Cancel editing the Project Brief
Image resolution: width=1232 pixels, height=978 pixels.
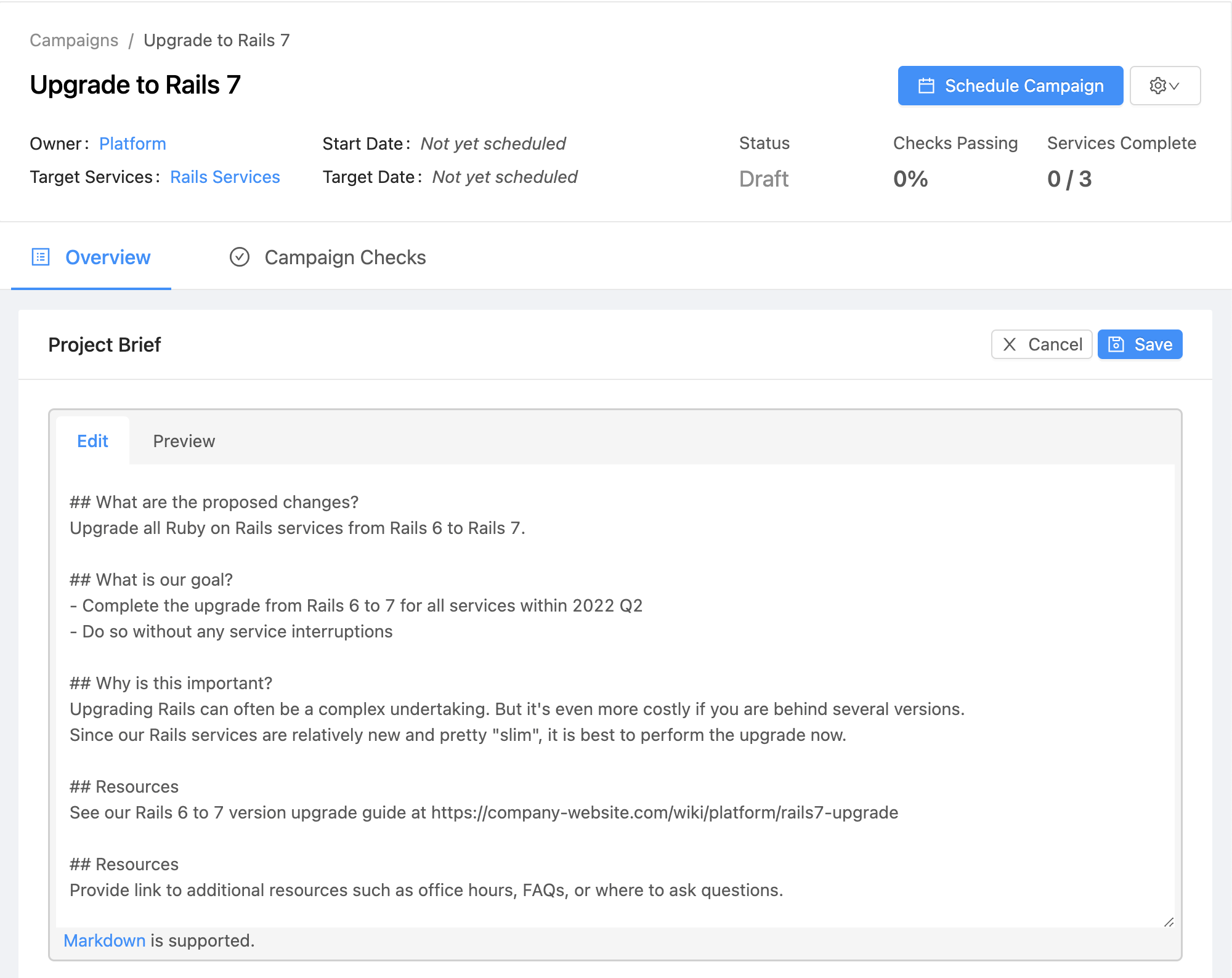pos(1042,344)
